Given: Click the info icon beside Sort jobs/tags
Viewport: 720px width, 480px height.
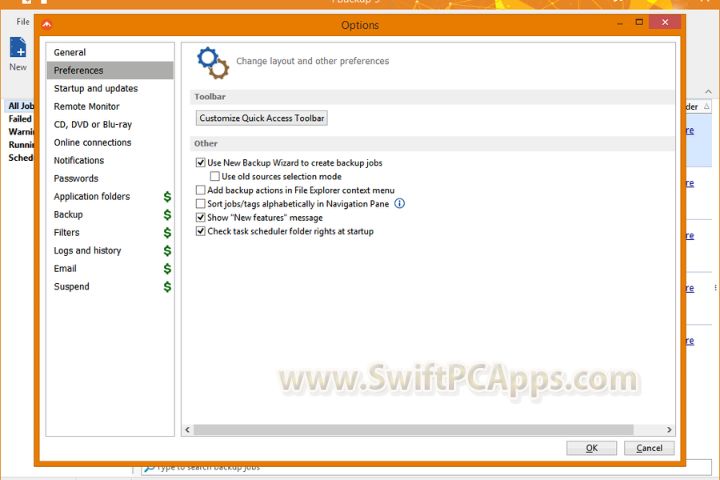Looking at the screenshot, I should click(399, 203).
